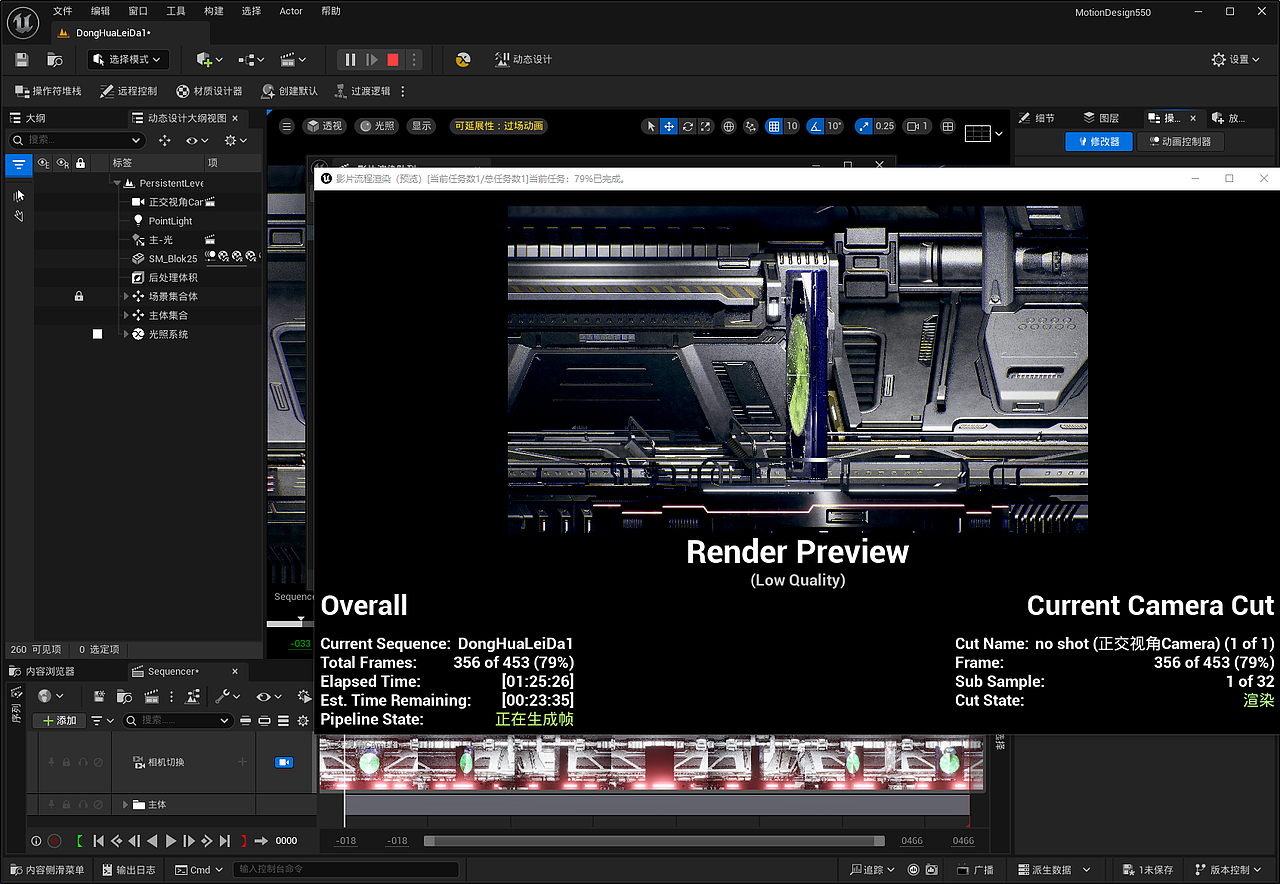Image resolution: width=1280 pixels, height=884 pixels.
Task: Open the 远程控制 remote control panel
Action: coord(129,91)
